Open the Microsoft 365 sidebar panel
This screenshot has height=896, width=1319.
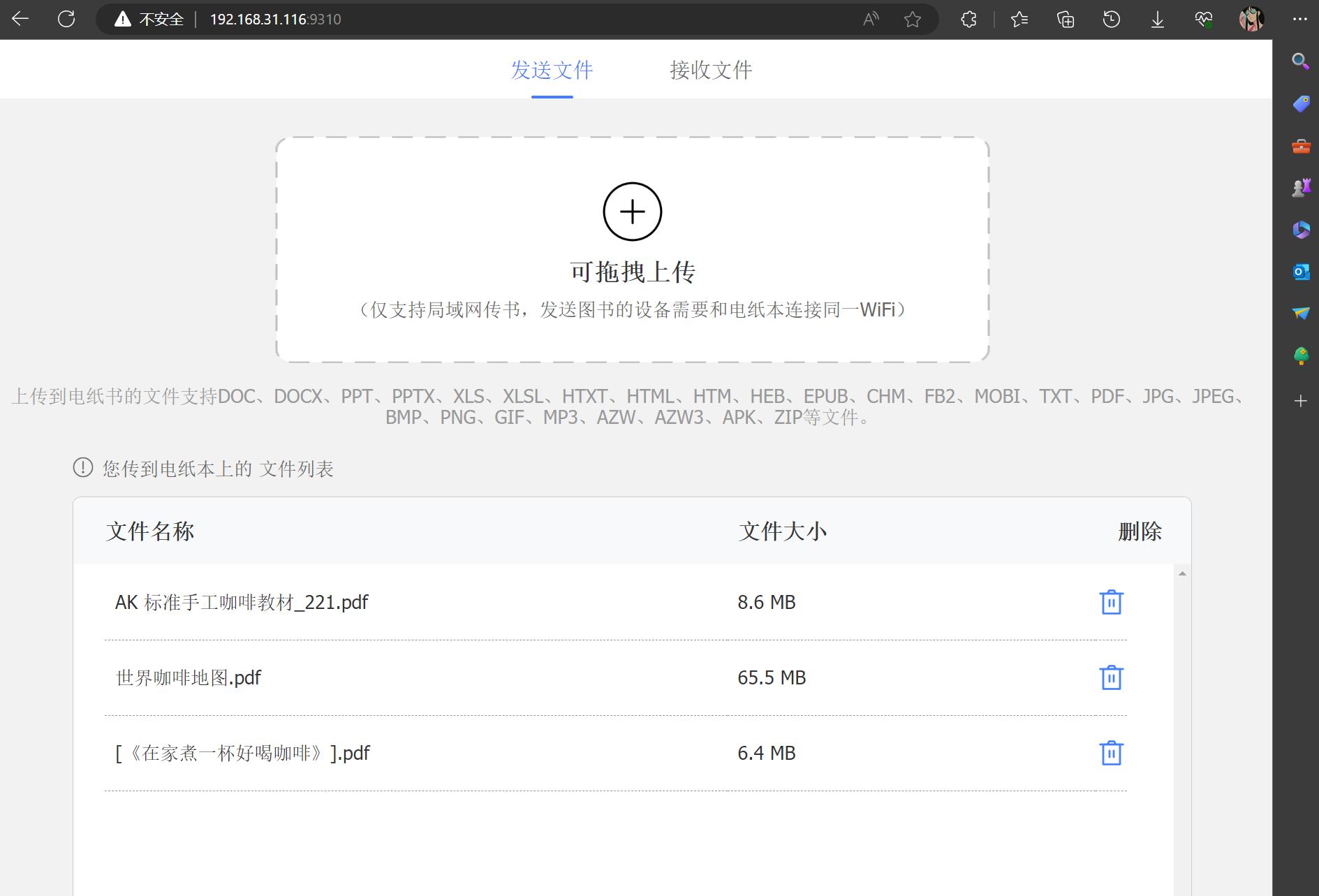(1299, 229)
